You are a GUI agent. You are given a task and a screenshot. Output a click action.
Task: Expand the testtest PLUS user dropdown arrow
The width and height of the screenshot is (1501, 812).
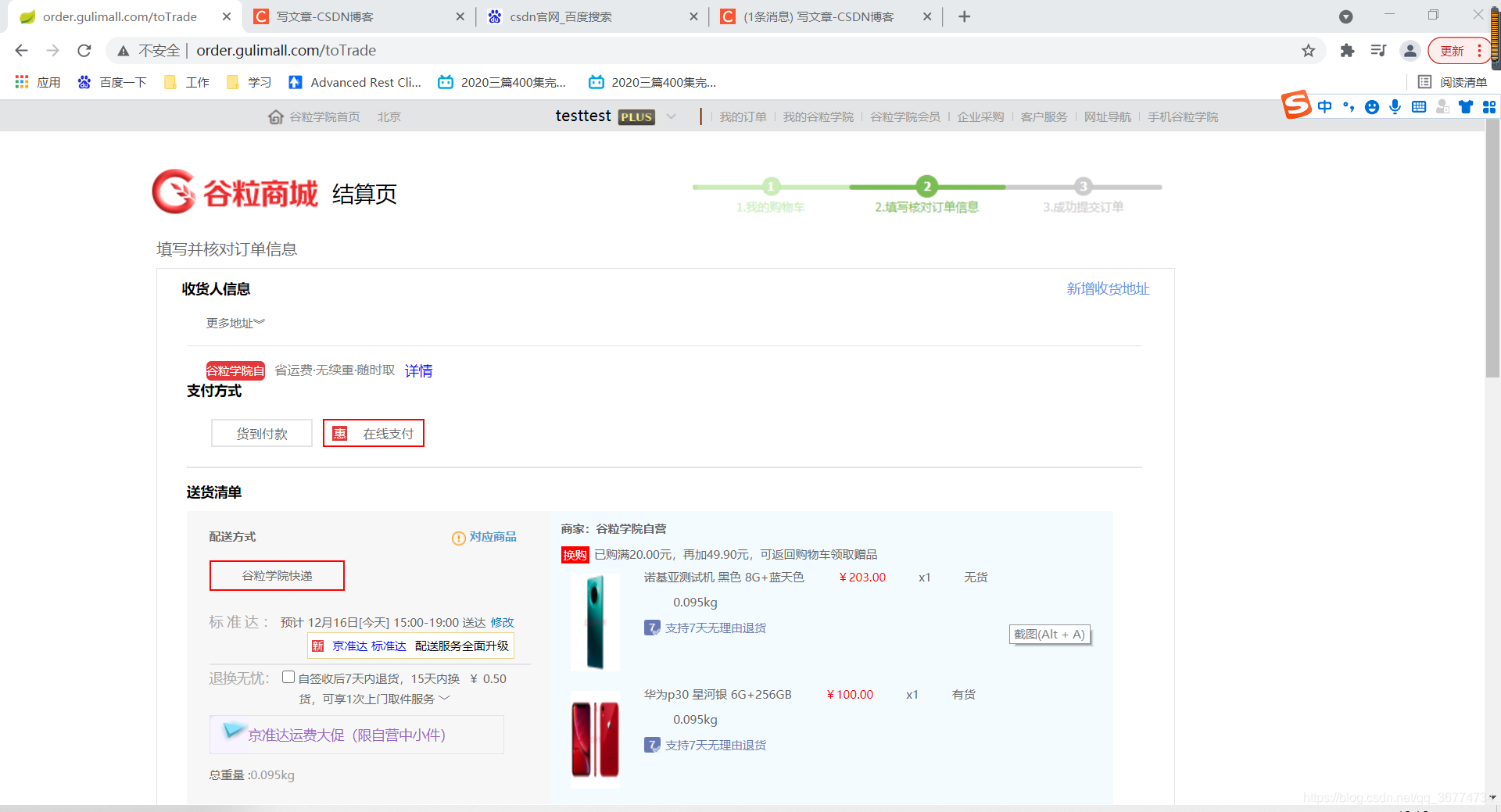[671, 116]
